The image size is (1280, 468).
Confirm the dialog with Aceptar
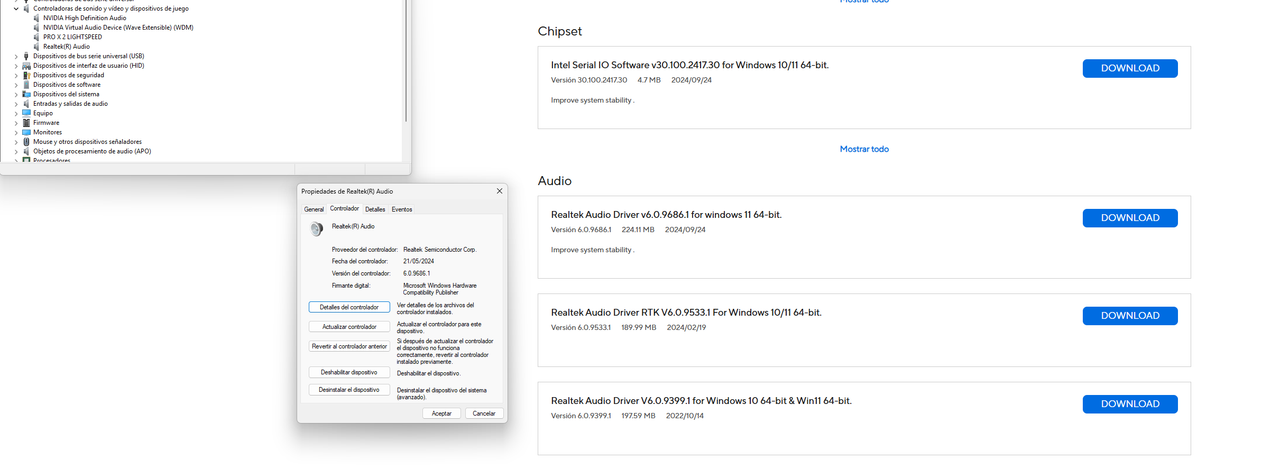tap(441, 413)
